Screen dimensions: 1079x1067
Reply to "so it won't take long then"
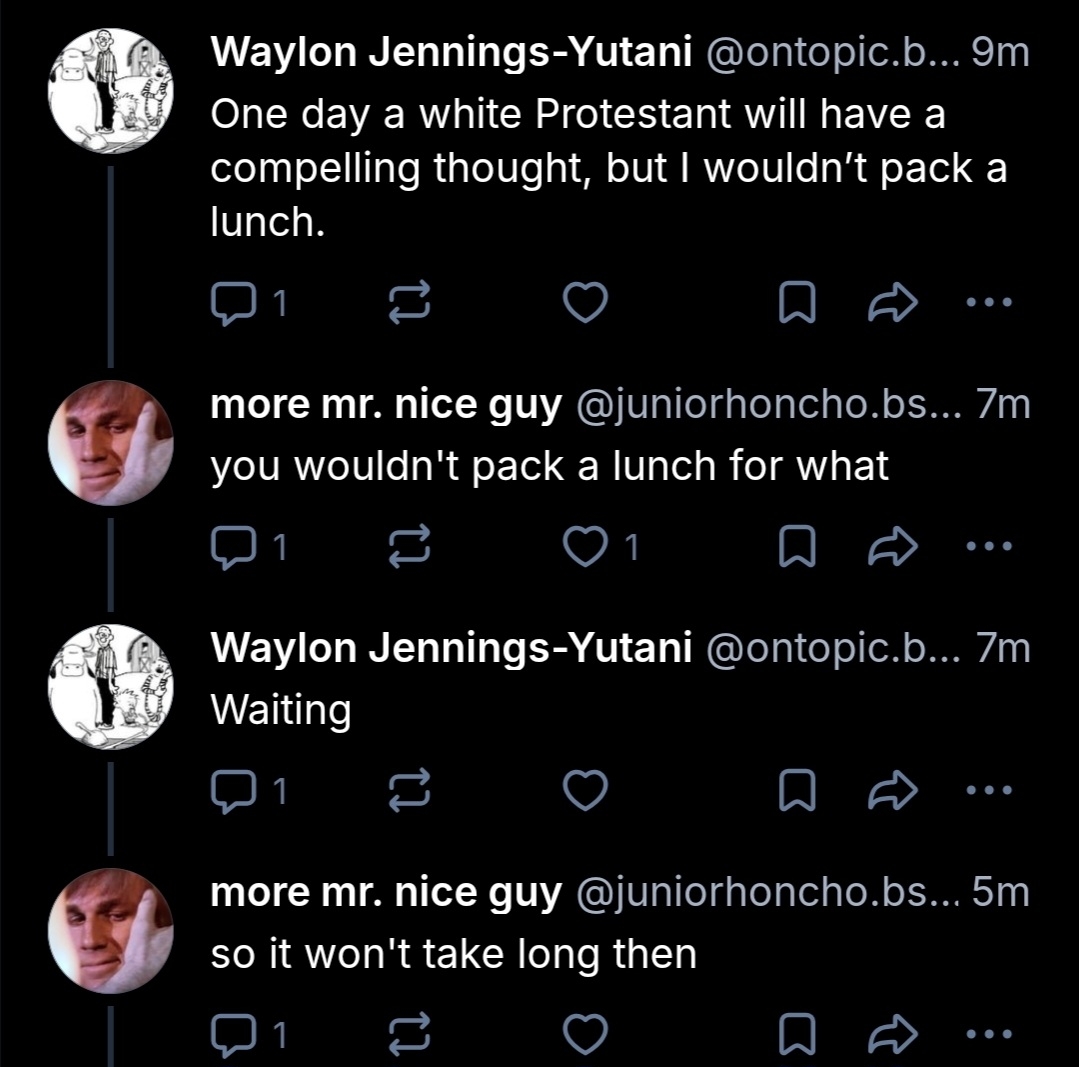tap(233, 1036)
